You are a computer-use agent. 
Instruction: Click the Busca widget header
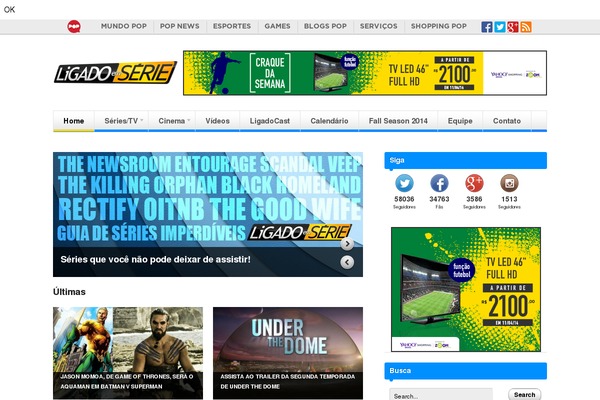point(466,371)
